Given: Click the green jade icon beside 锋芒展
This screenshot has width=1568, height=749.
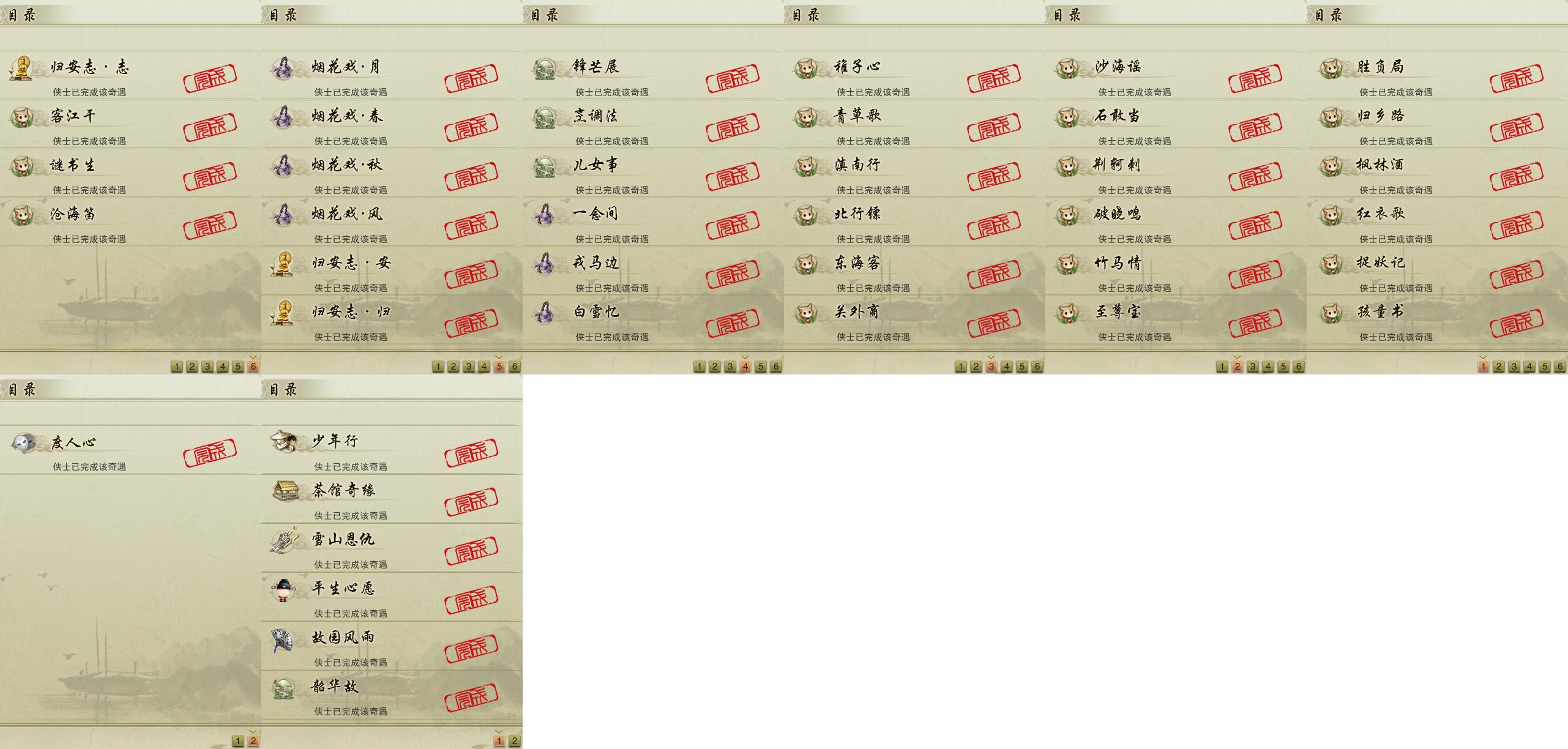Looking at the screenshot, I should pyautogui.click(x=544, y=68).
